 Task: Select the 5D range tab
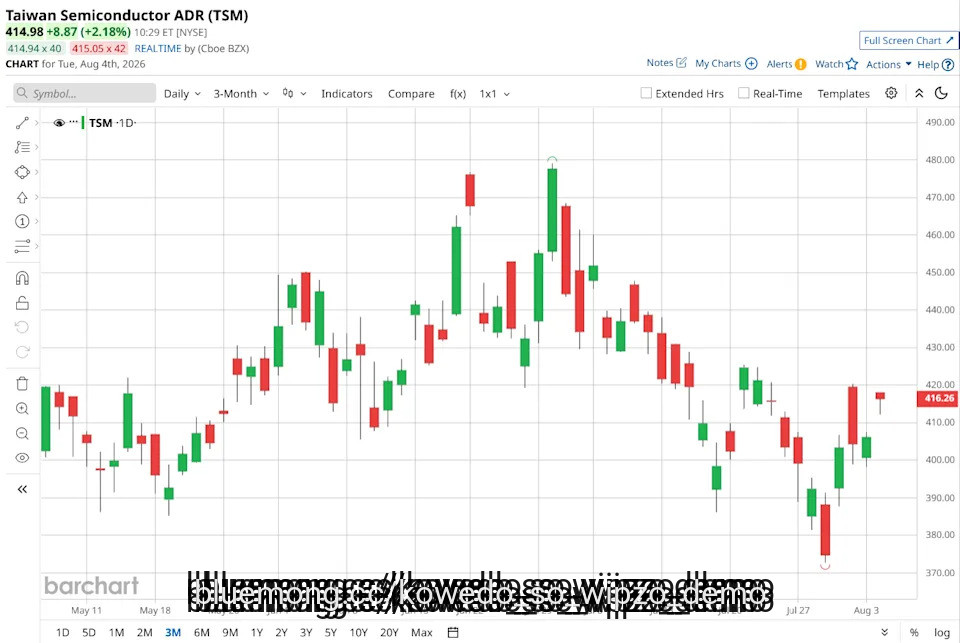[89, 633]
